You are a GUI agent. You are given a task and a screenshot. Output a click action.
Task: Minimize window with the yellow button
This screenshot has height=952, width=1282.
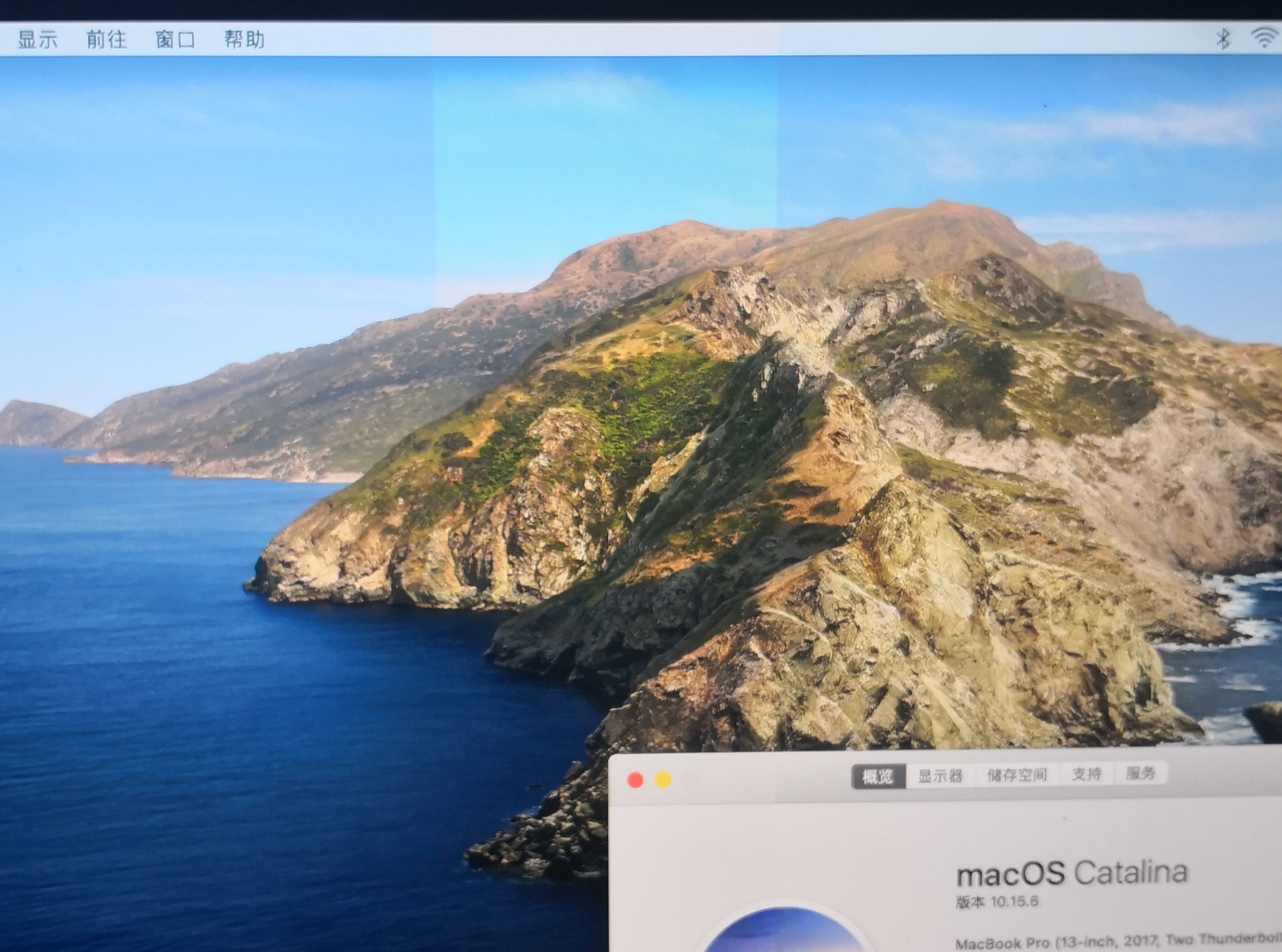[x=663, y=780]
